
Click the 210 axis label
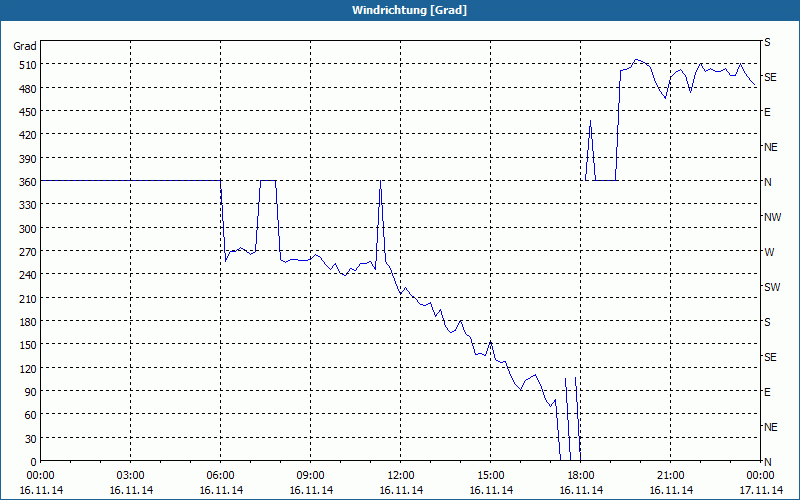(28, 298)
